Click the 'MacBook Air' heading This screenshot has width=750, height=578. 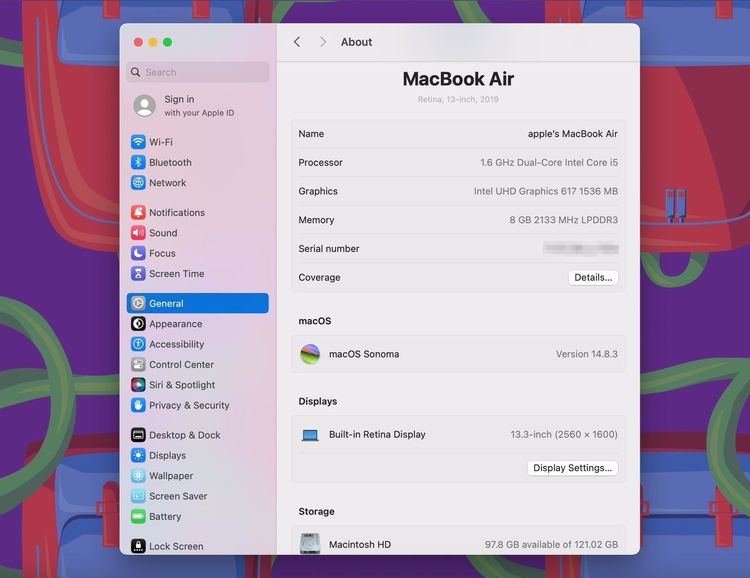tap(458, 79)
